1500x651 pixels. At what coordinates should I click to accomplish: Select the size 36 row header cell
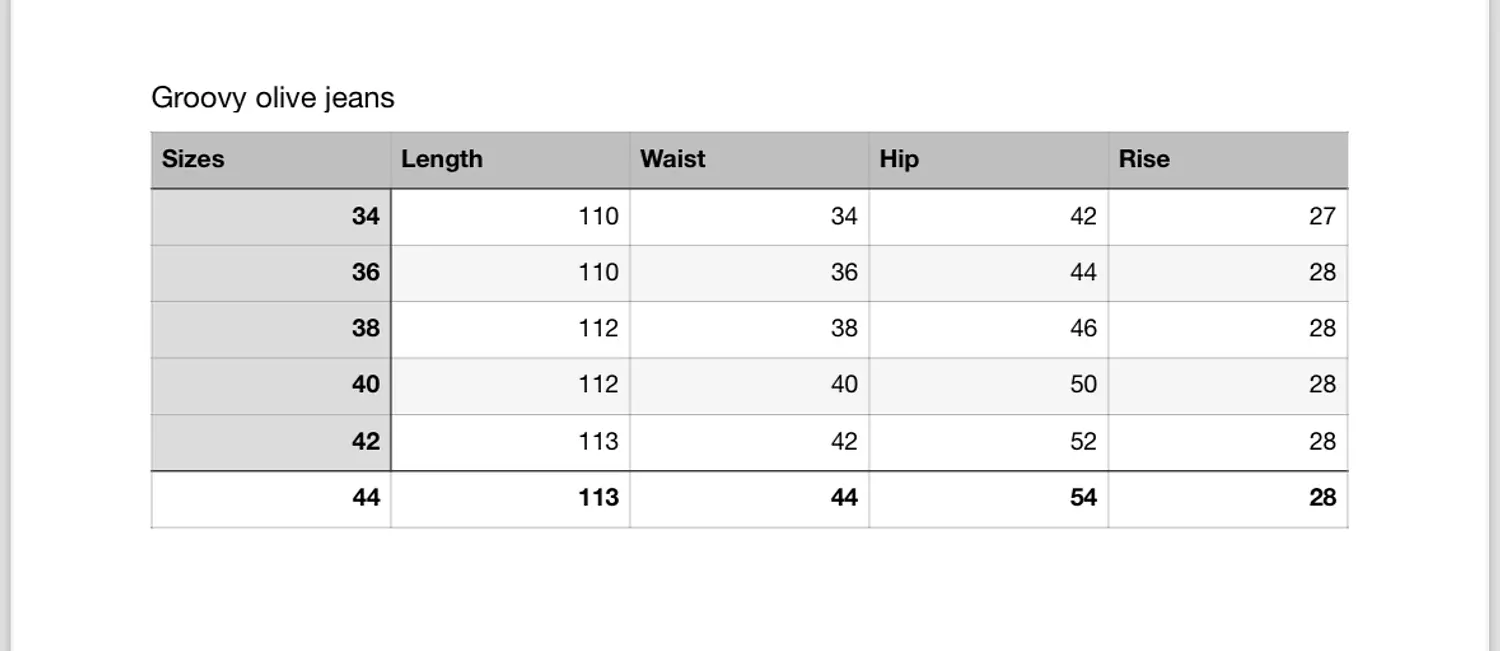click(x=271, y=273)
